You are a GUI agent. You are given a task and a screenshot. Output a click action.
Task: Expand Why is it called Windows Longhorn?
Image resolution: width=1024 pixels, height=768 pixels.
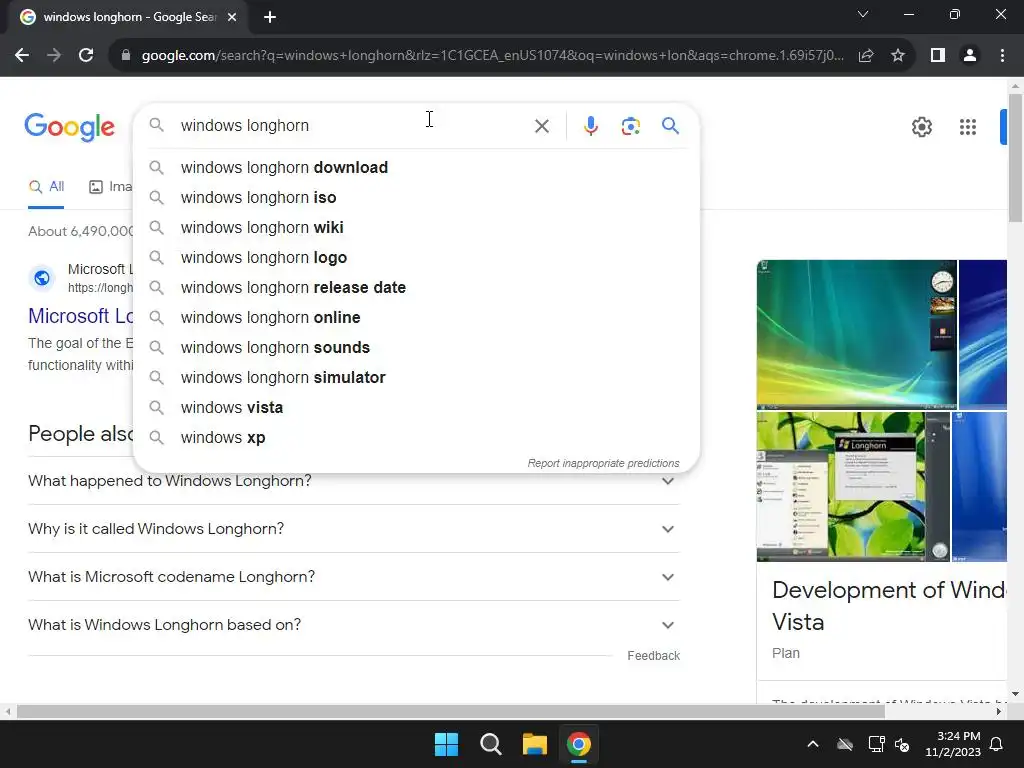pyautogui.click(x=353, y=528)
